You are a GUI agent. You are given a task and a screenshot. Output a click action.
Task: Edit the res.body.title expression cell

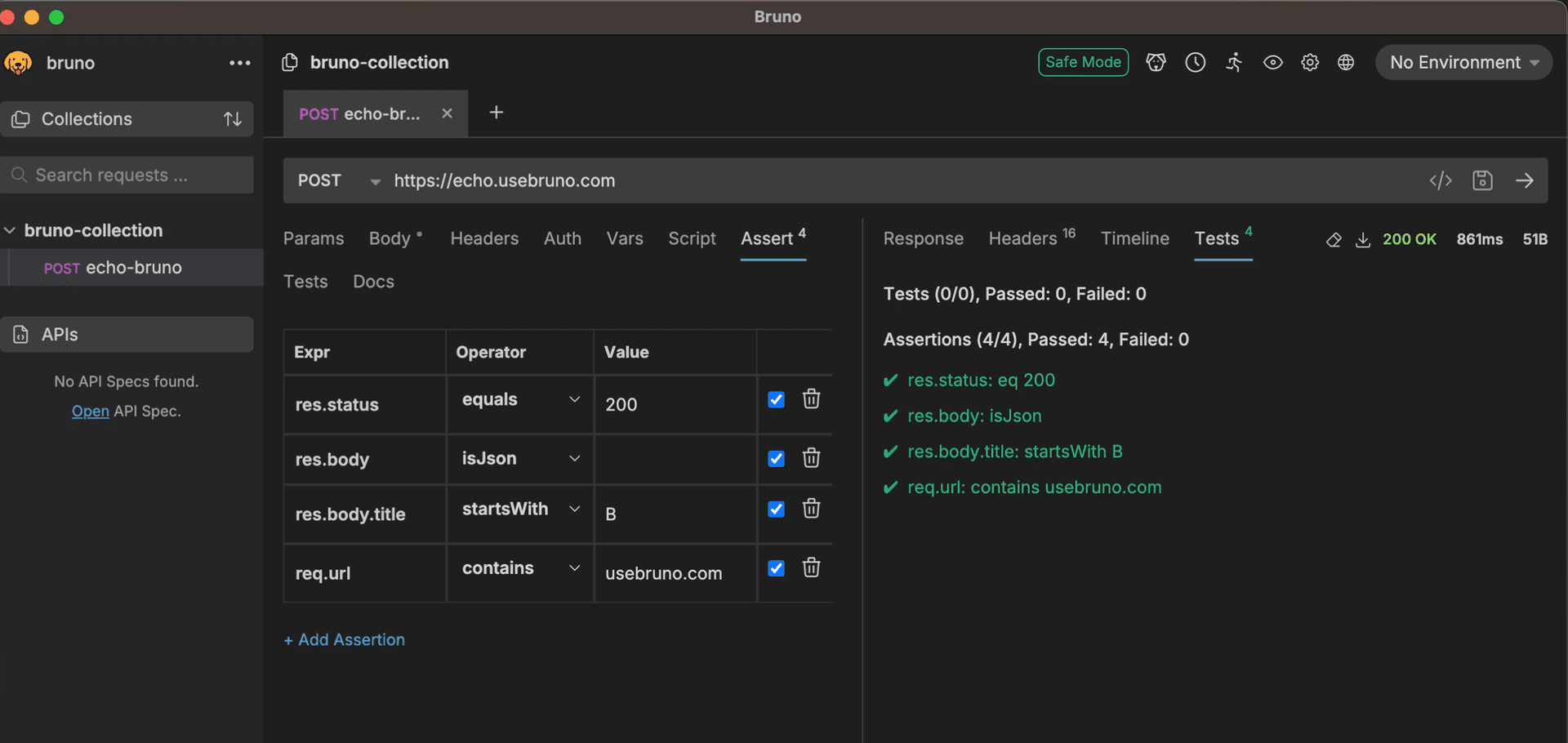[x=364, y=514]
